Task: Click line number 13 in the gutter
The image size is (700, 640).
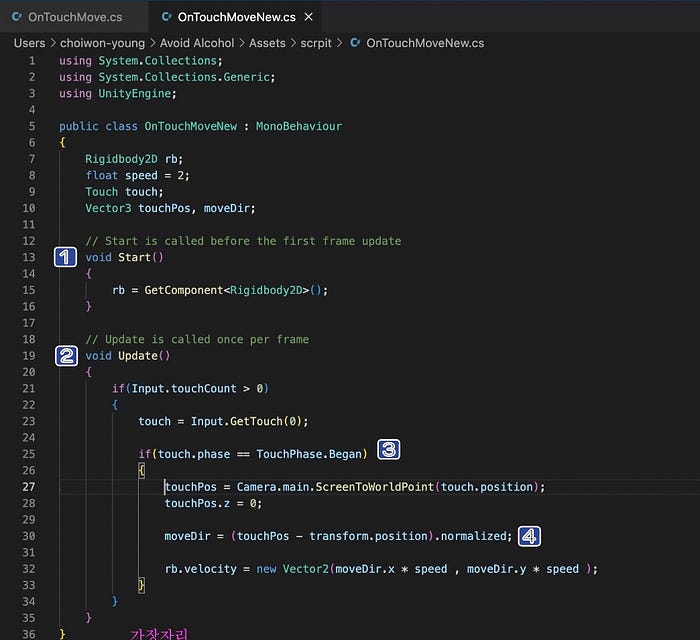Action: (29, 257)
